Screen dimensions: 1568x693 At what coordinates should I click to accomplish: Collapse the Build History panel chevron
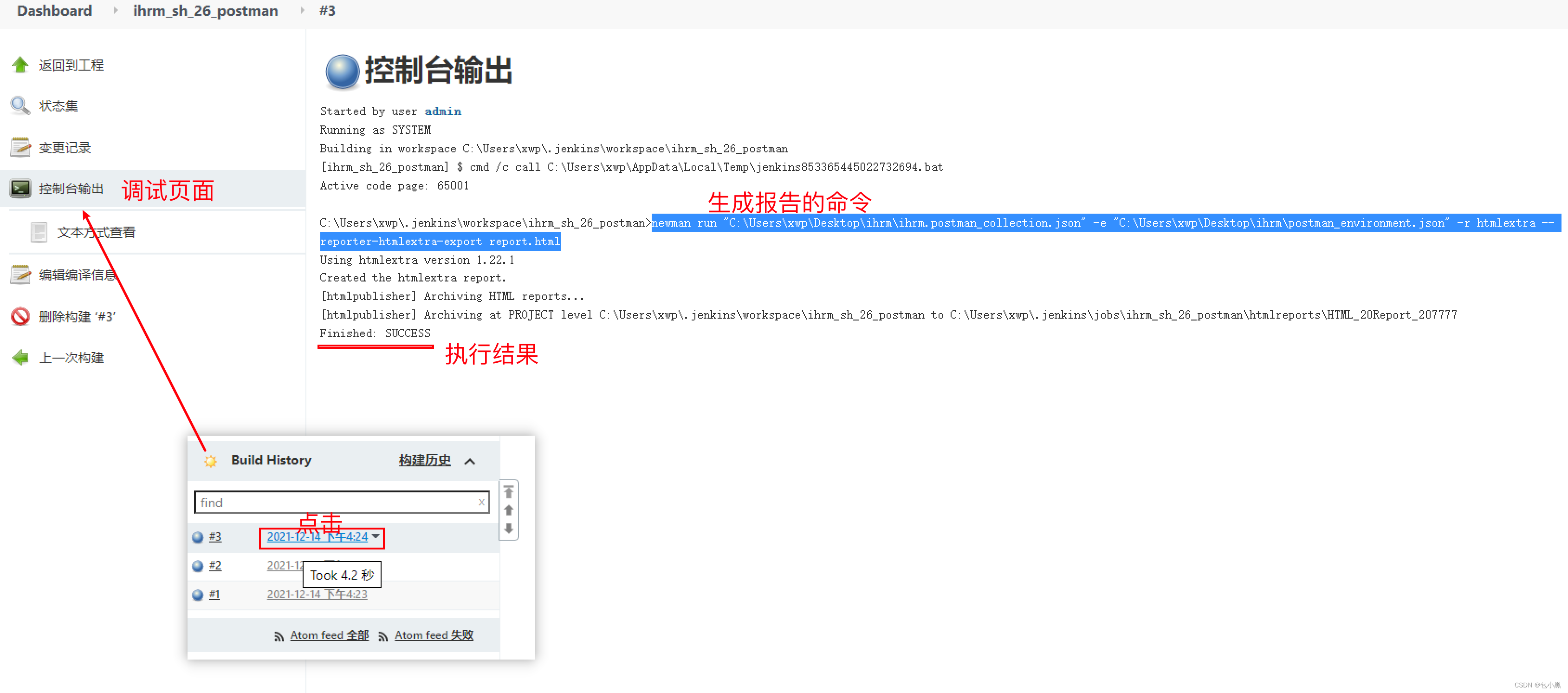469,461
